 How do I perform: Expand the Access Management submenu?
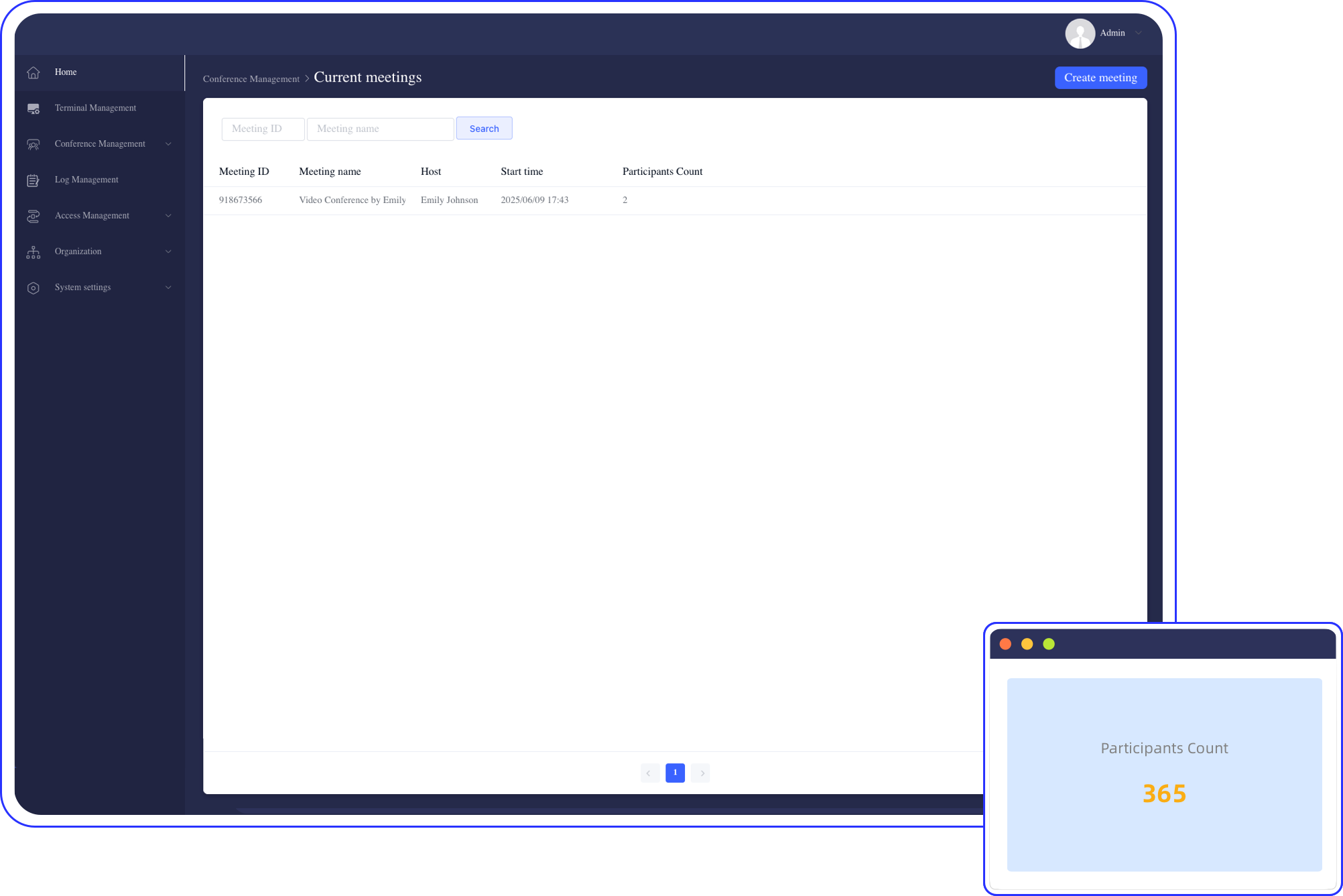[168, 215]
